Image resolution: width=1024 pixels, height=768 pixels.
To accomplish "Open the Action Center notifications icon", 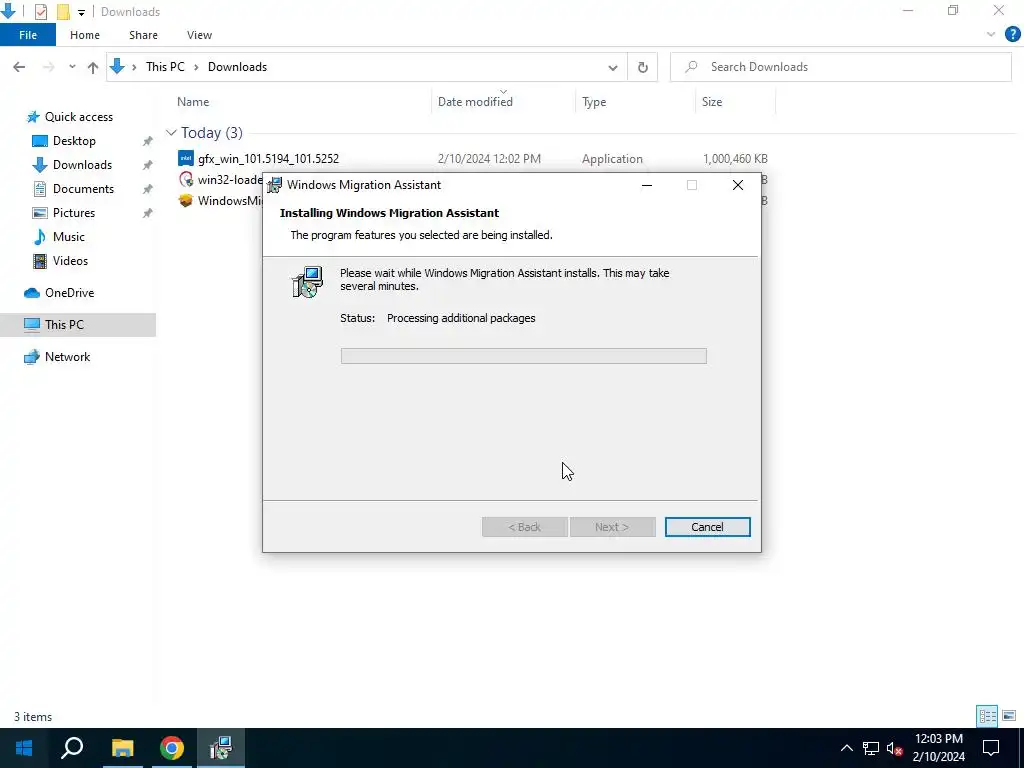I will coord(991,748).
